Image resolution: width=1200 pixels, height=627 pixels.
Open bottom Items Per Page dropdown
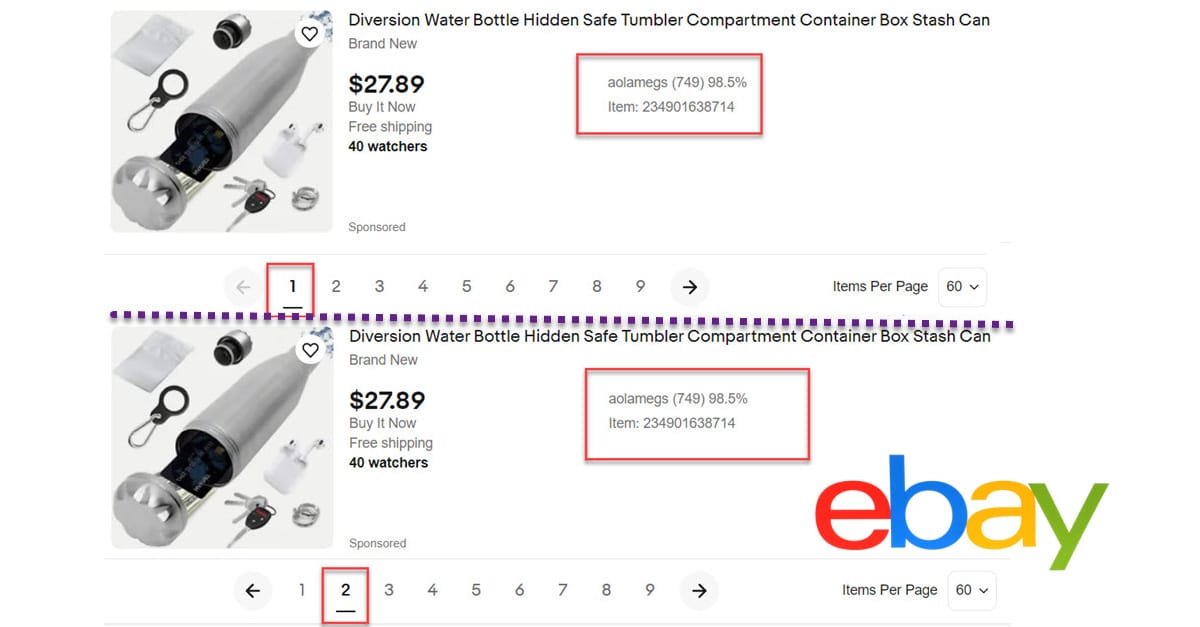tap(972, 590)
